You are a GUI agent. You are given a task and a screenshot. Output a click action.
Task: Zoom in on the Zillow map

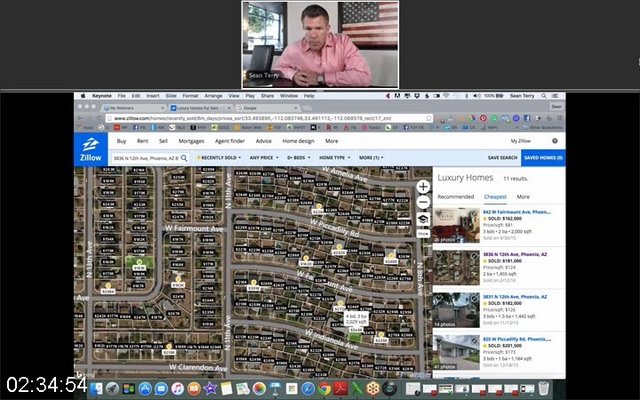423,187
